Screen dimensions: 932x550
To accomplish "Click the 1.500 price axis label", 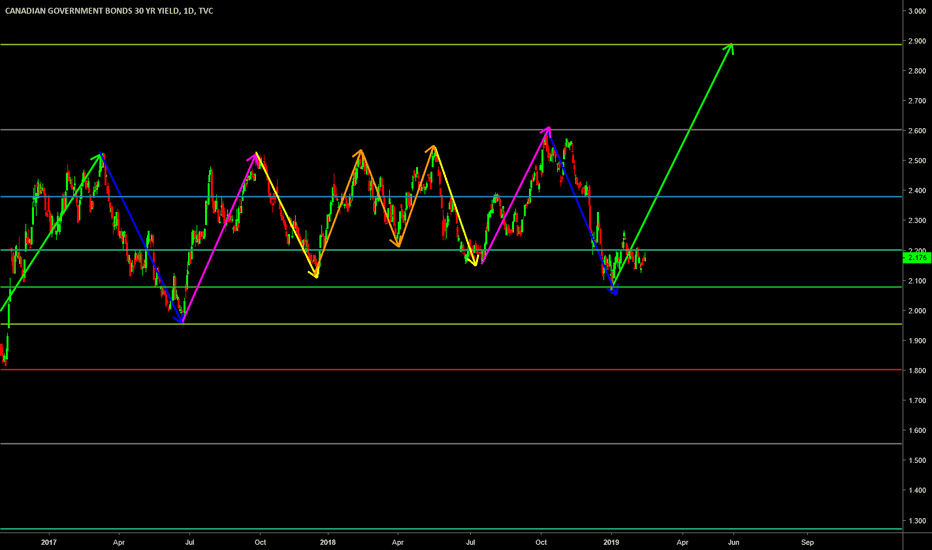I will (x=917, y=461).
